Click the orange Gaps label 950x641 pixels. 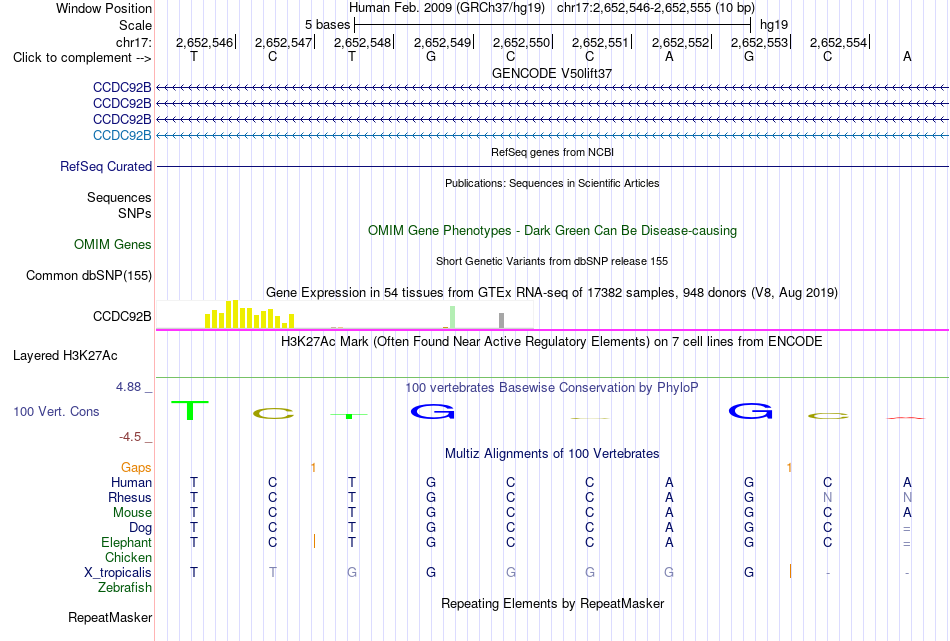click(x=136, y=468)
